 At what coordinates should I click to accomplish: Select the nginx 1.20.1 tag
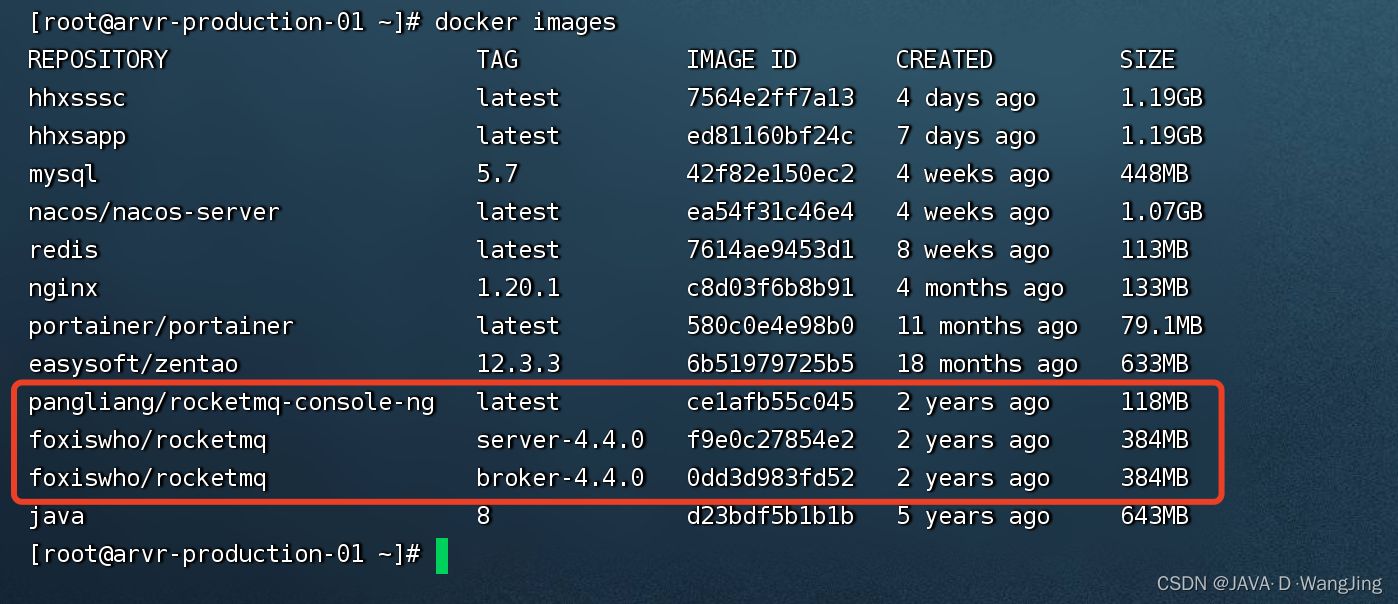coord(518,287)
